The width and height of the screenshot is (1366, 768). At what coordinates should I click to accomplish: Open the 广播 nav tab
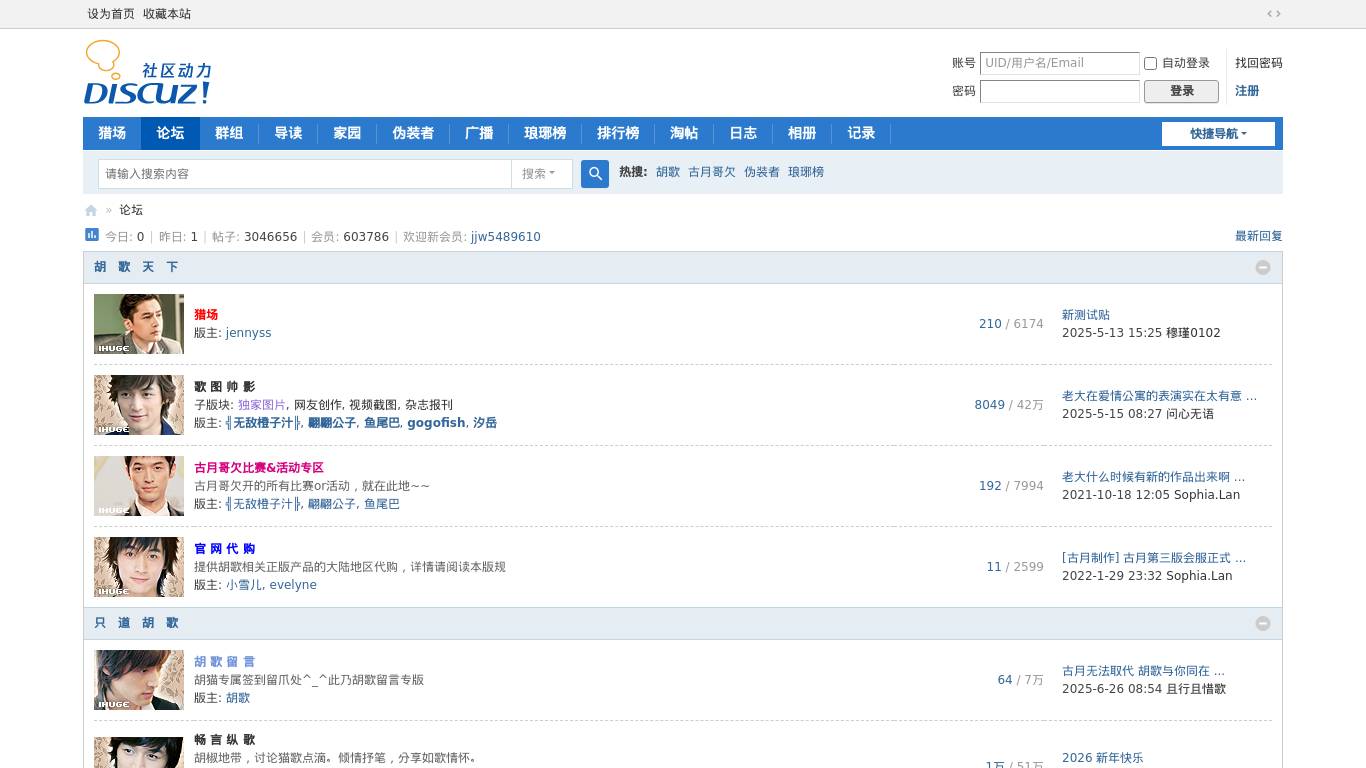tap(479, 134)
